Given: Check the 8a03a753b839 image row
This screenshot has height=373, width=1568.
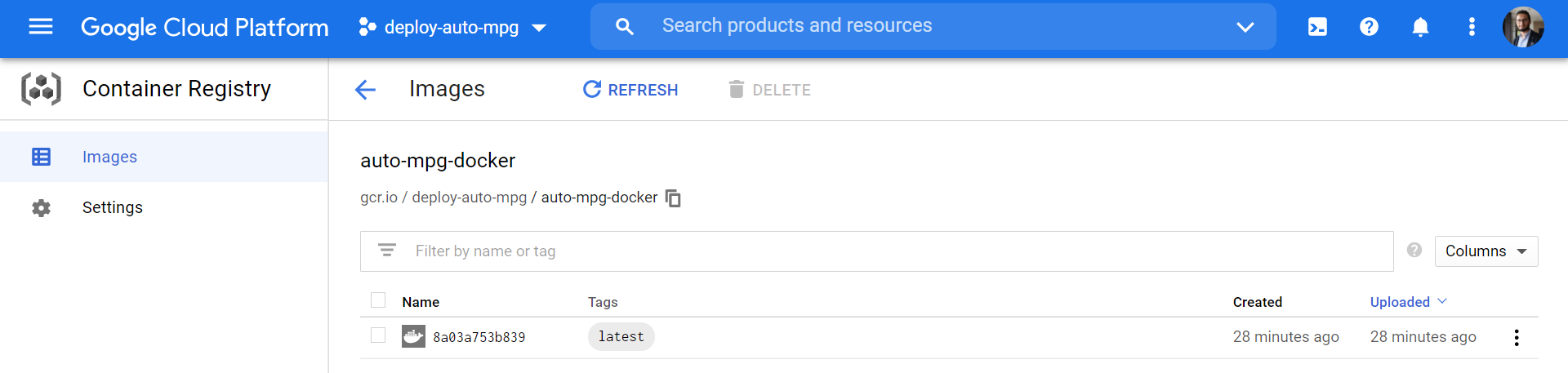Looking at the screenshot, I should coord(378,335).
